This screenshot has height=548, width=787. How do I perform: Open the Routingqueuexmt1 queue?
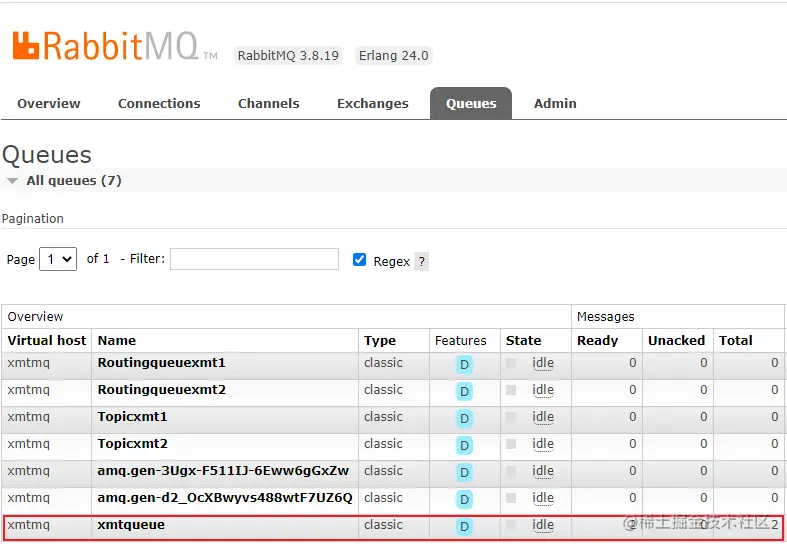coord(162,363)
